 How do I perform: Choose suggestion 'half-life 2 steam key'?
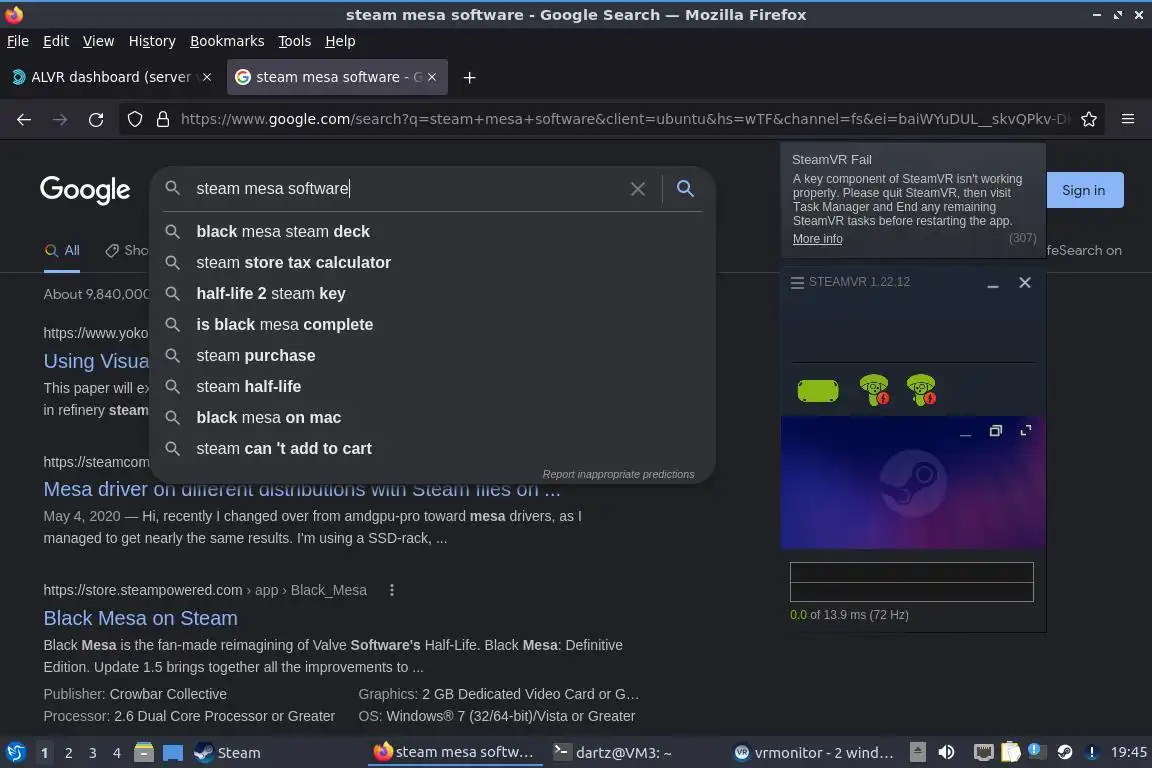[x=433, y=293]
